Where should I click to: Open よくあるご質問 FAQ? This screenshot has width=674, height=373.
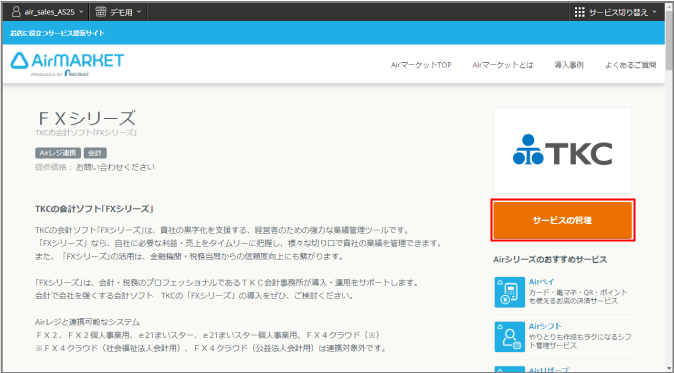pos(630,65)
